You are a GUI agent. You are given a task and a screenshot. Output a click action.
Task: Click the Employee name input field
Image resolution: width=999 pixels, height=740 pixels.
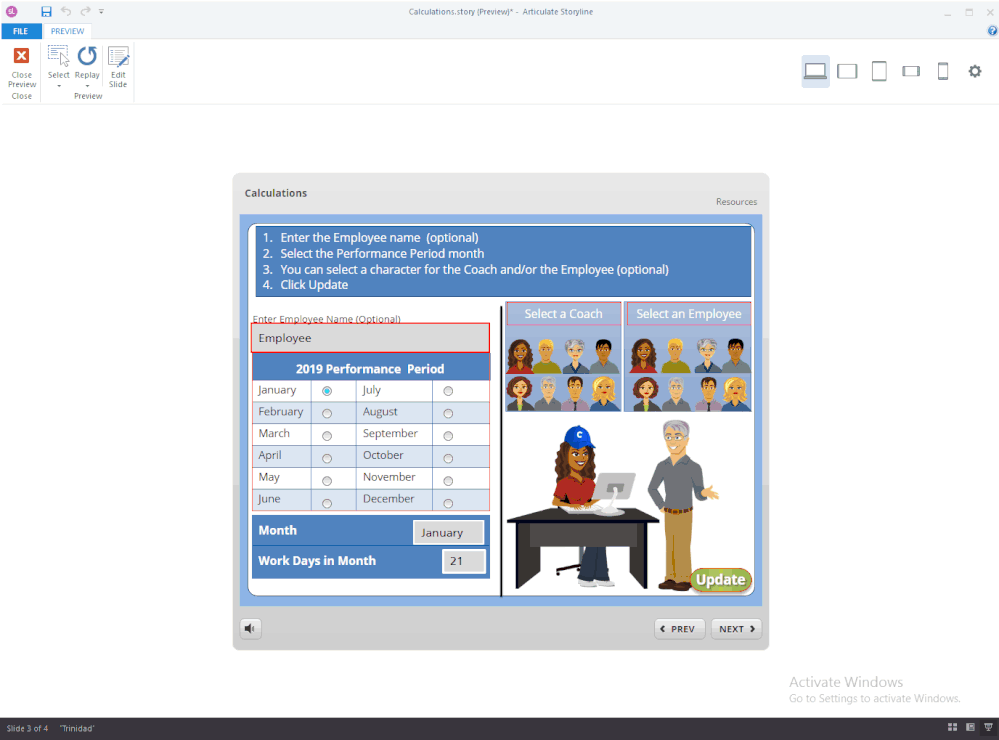point(370,338)
